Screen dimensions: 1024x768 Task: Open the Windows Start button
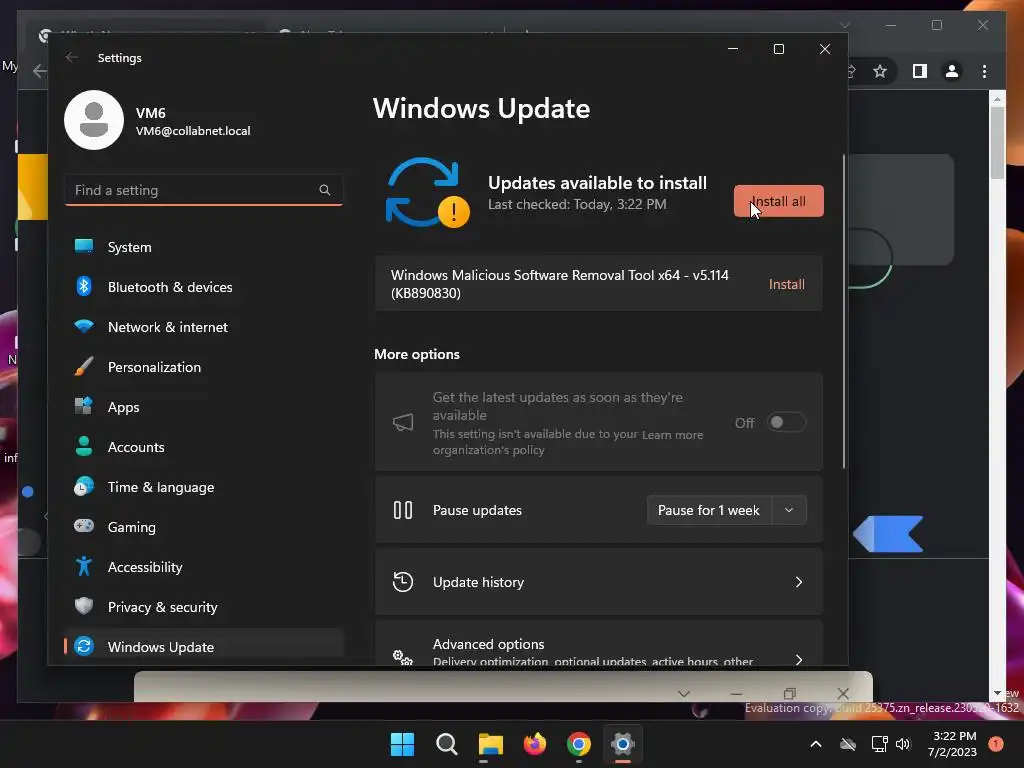[402, 744]
